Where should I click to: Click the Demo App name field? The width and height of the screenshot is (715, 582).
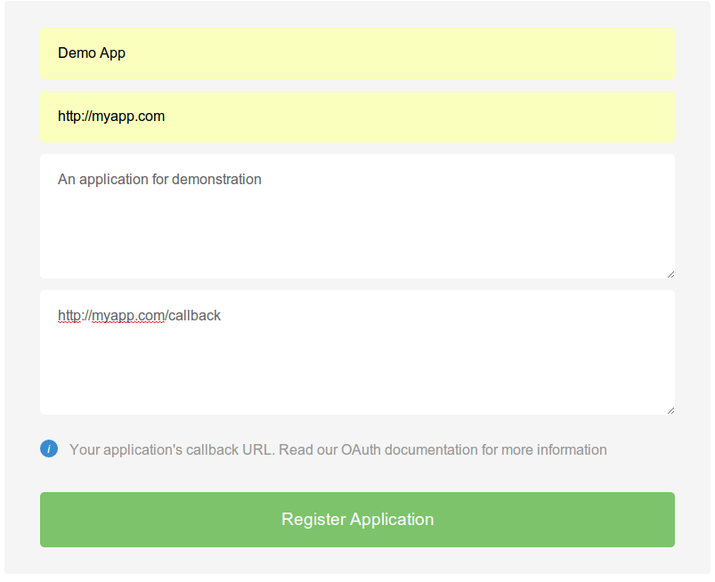point(357,53)
